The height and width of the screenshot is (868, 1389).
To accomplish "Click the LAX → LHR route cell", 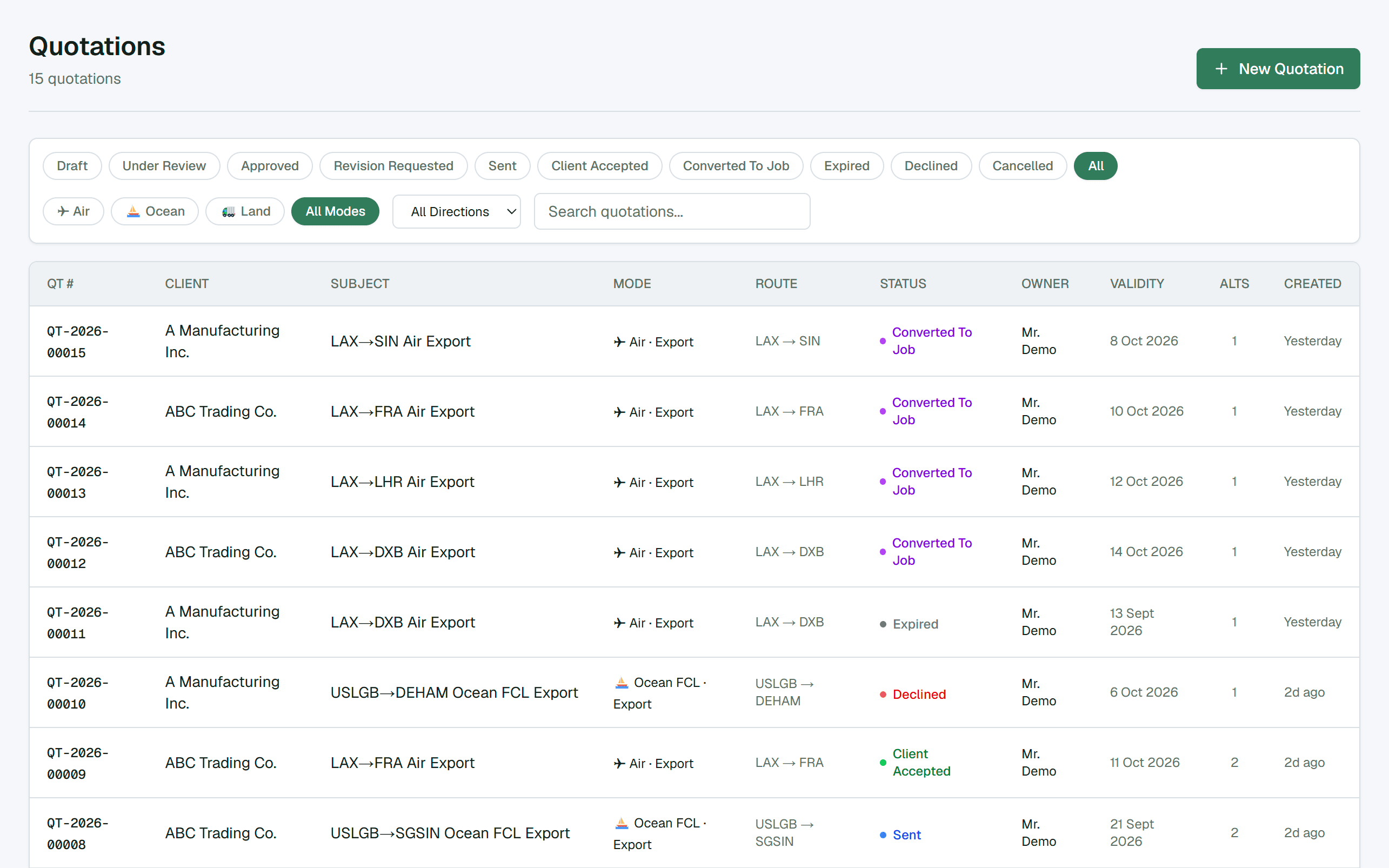I will [789, 482].
